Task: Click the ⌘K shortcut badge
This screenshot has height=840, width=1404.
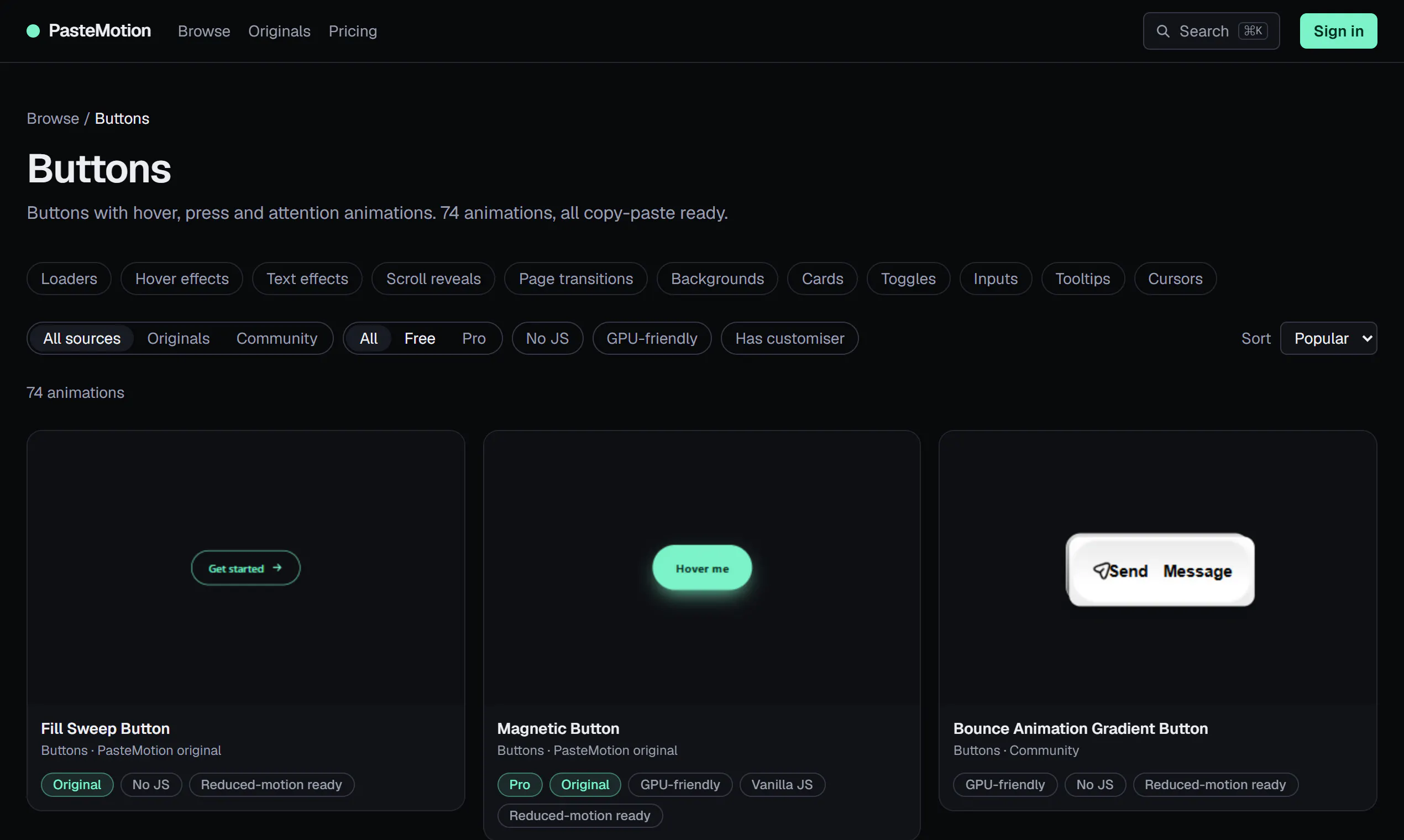Action: click(x=1253, y=30)
